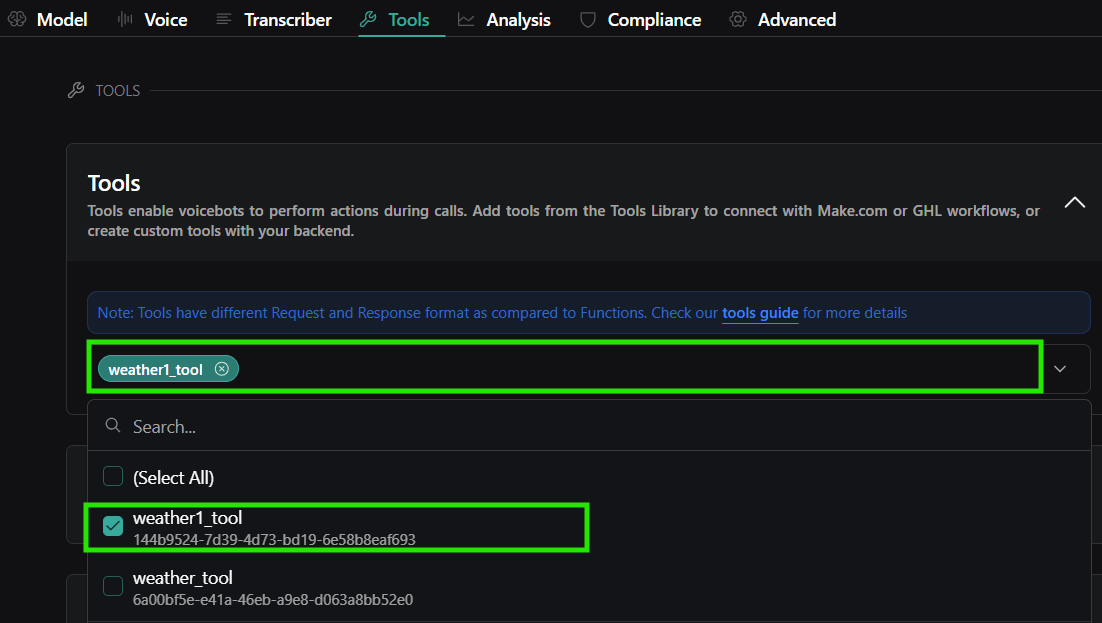This screenshot has height=623, width=1102.
Task: Click the magnifier search icon
Action: point(112,425)
